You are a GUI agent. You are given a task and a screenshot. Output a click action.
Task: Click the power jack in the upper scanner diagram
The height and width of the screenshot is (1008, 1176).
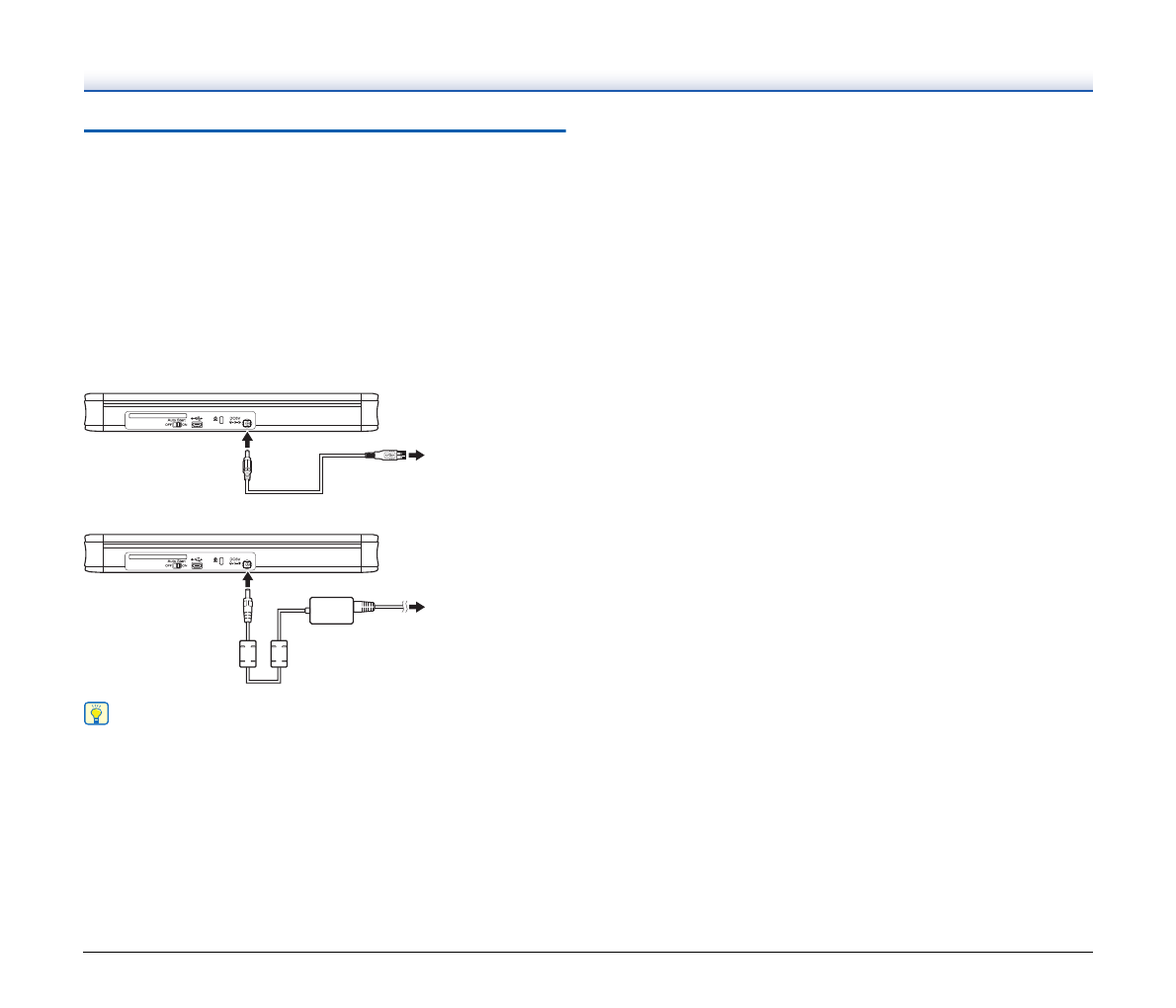click(247, 424)
